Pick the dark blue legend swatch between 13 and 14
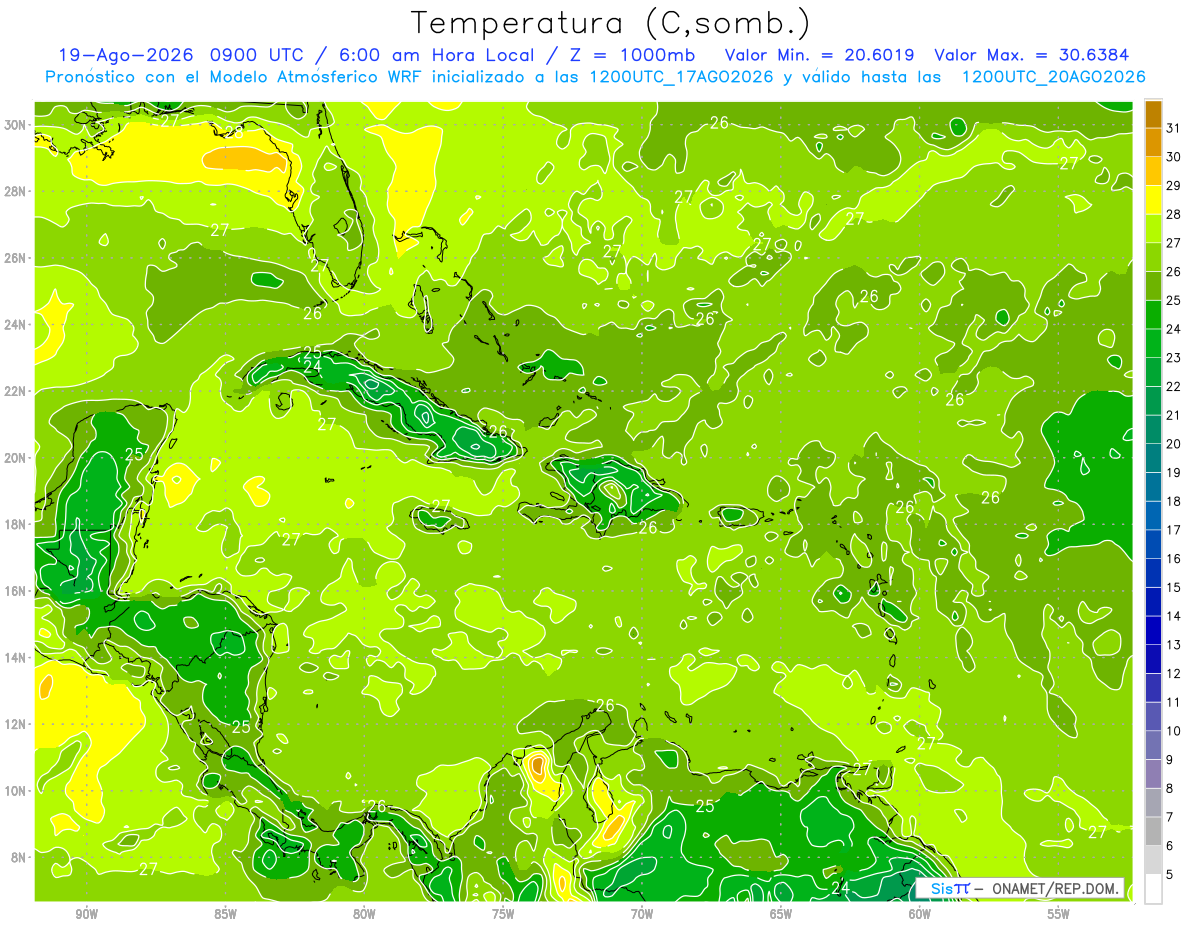 (x=1153, y=630)
